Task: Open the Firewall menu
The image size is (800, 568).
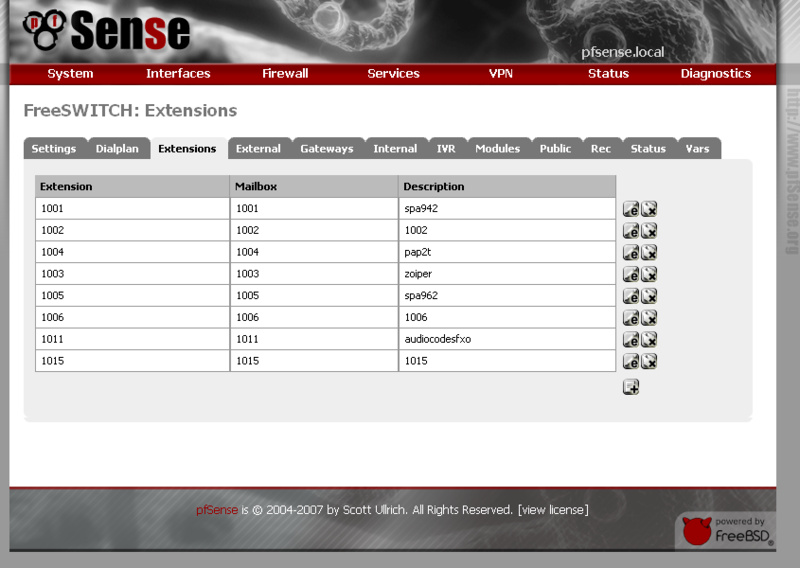Action: (x=285, y=73)
